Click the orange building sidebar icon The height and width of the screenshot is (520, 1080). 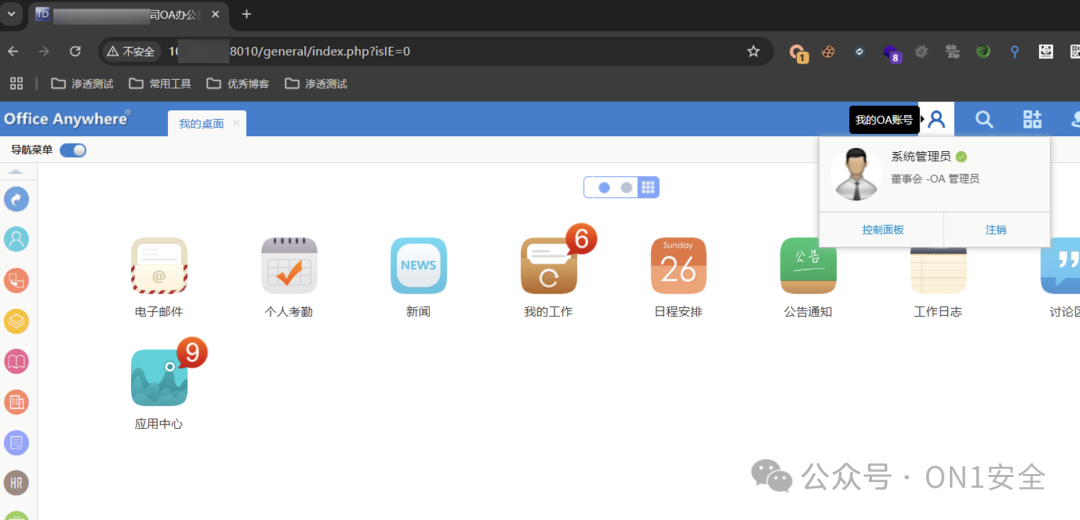tap(17, 402)
